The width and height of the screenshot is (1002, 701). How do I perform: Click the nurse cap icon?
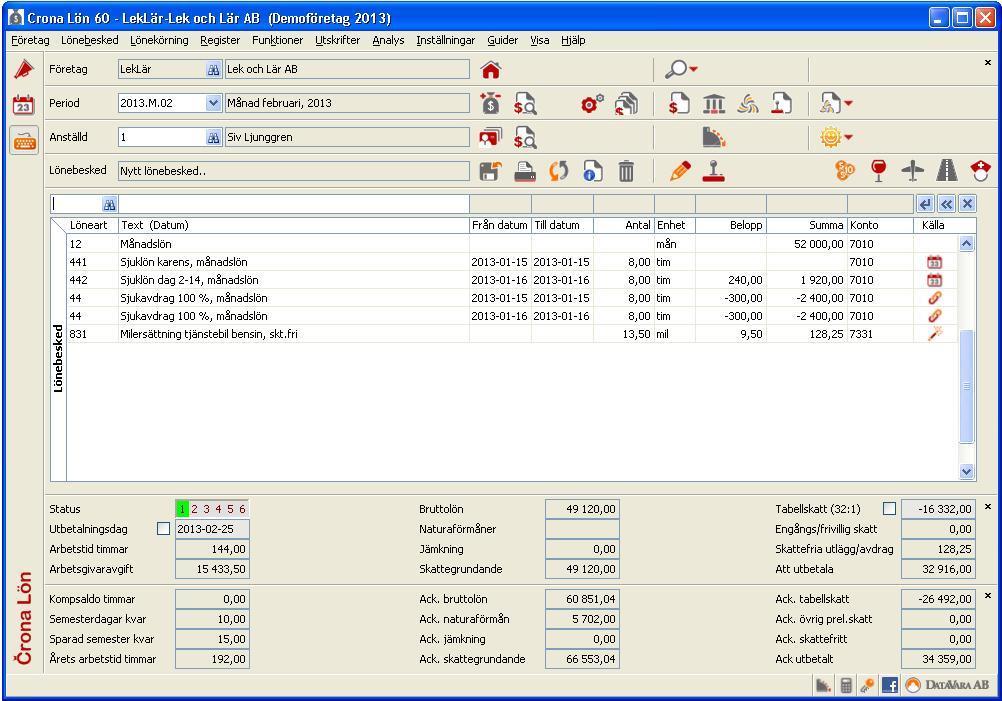coord(980,171)
